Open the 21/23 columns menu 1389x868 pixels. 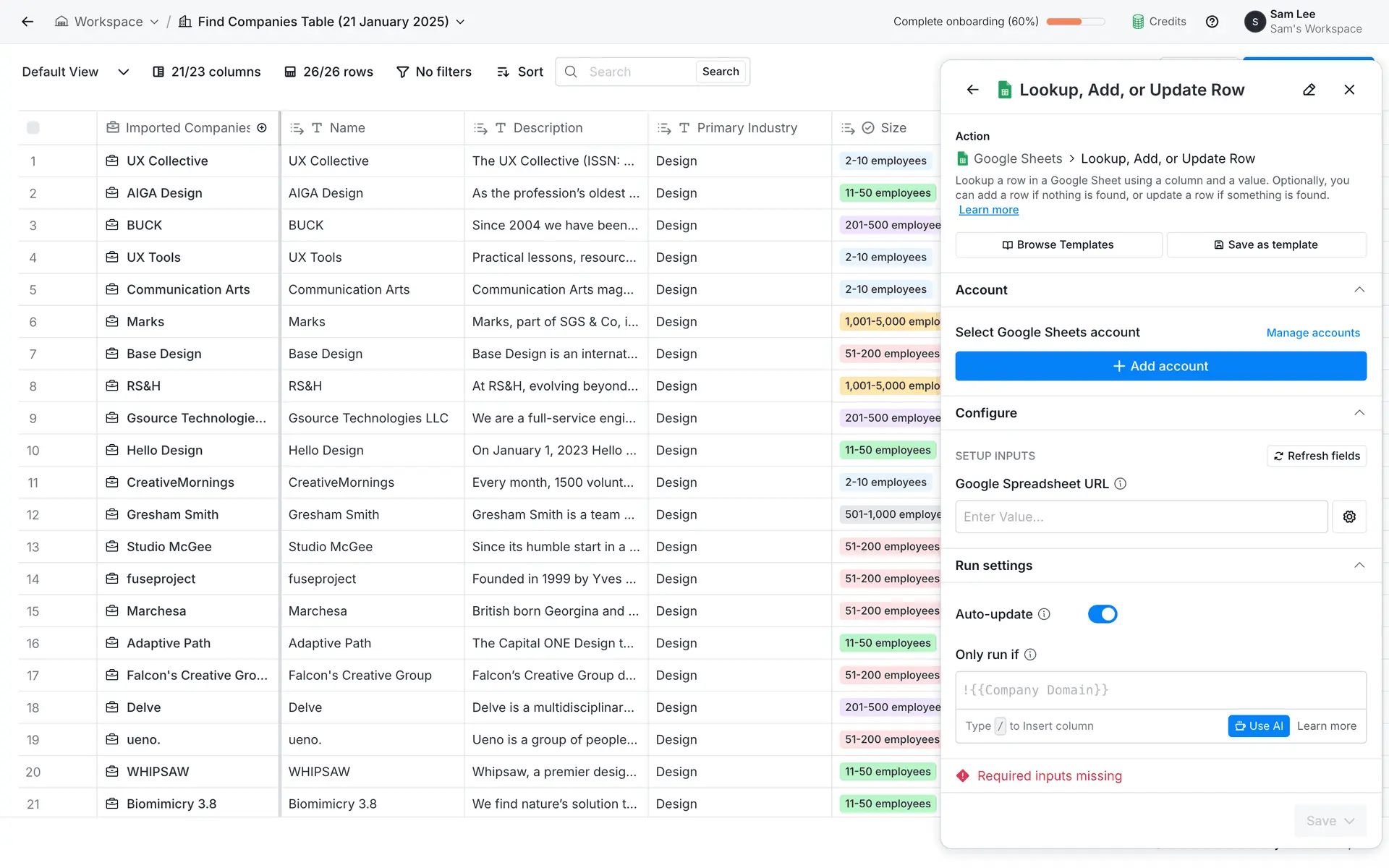pos(207,72)
